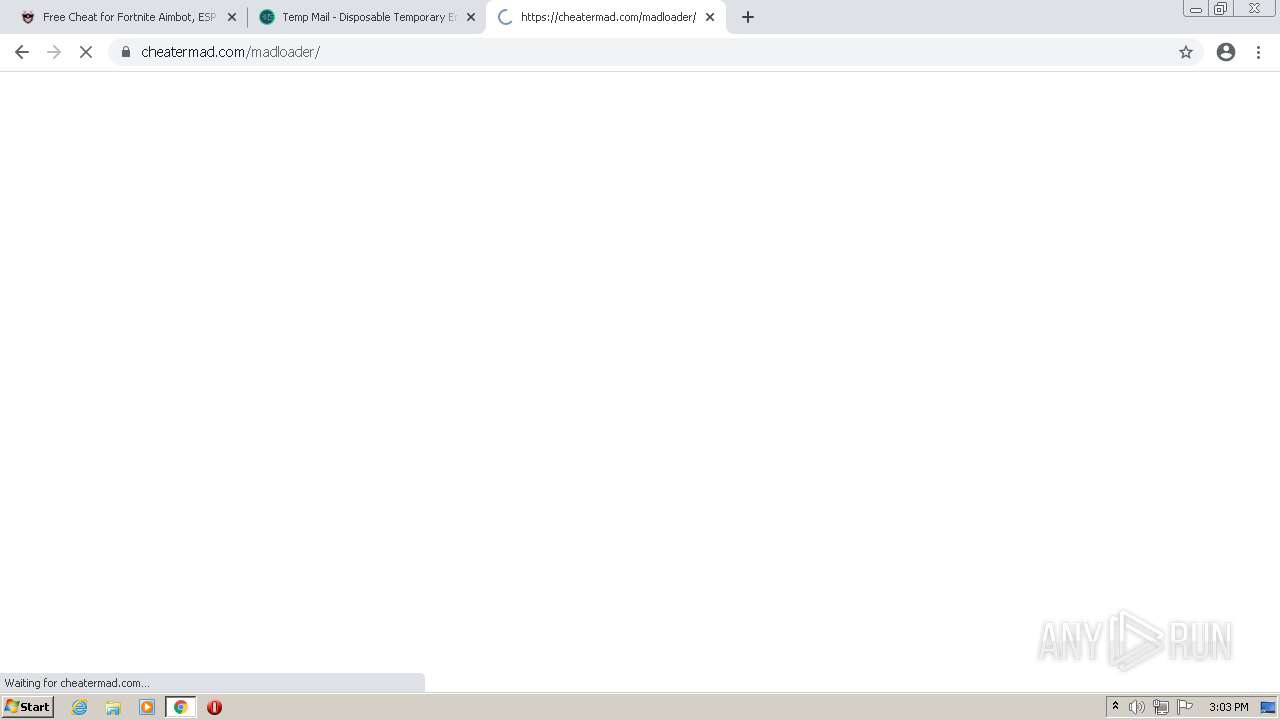1280x720 pixels.
Task: Minimize the Chrome window
Action: [x=1196, y=9]
